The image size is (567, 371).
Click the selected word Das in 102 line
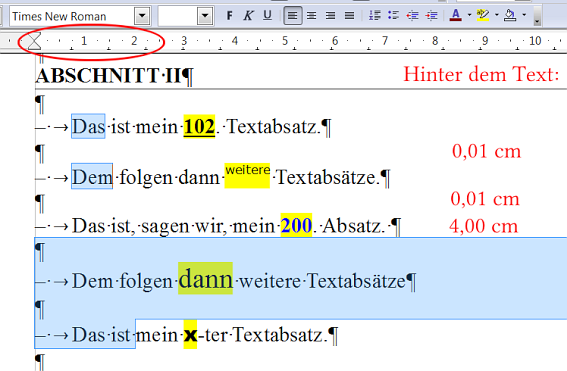click(88, 127)
